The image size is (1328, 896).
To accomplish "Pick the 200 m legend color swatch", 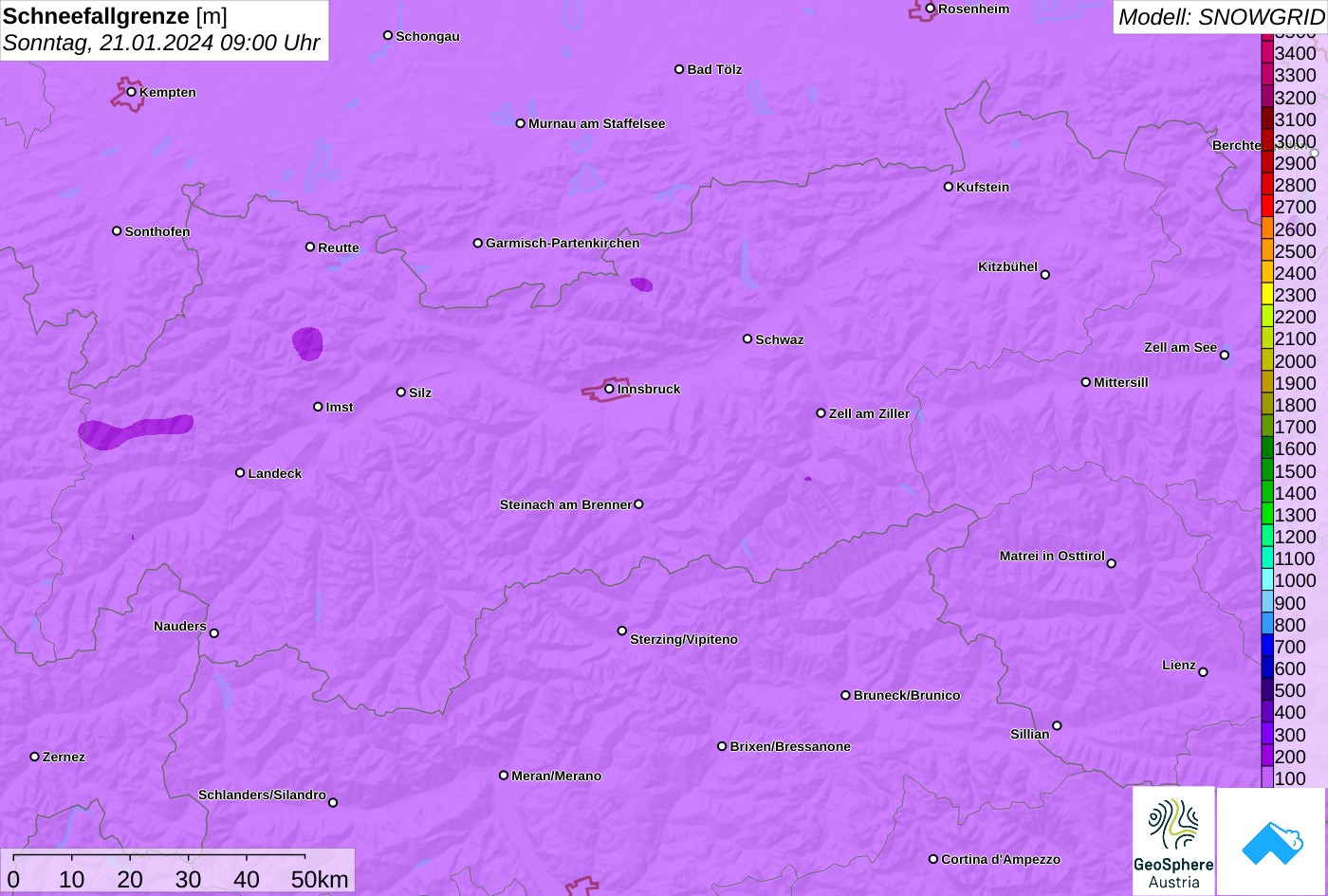I will pos(1266,756).
